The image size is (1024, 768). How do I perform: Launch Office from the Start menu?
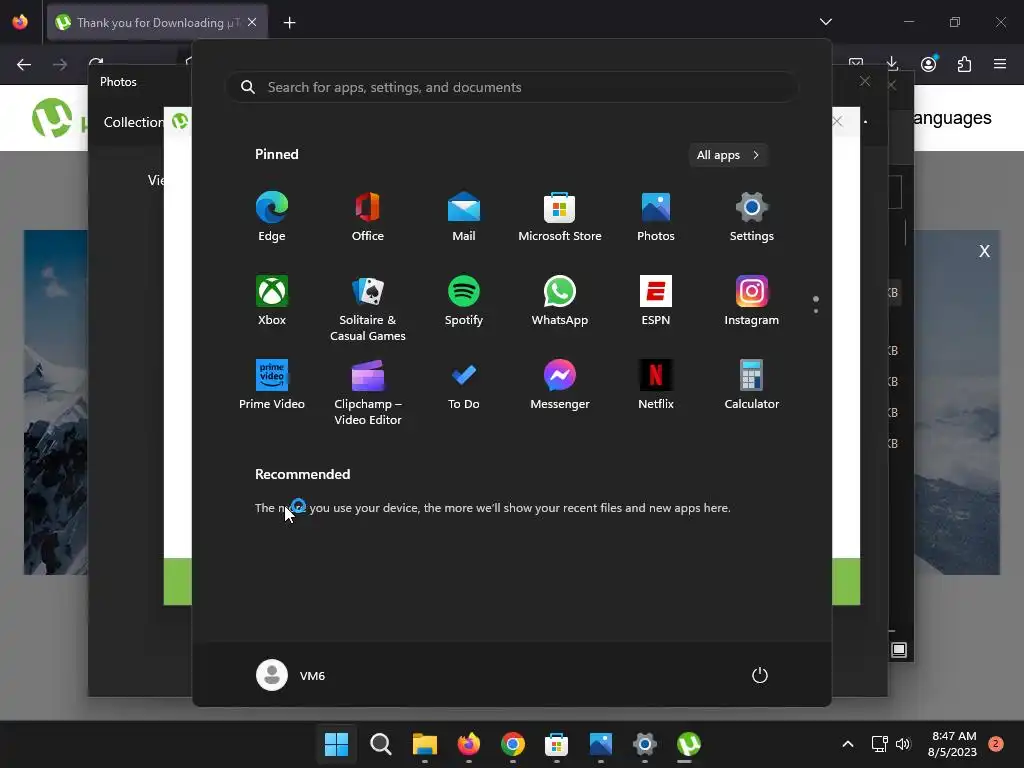click(x=368, y=217)
